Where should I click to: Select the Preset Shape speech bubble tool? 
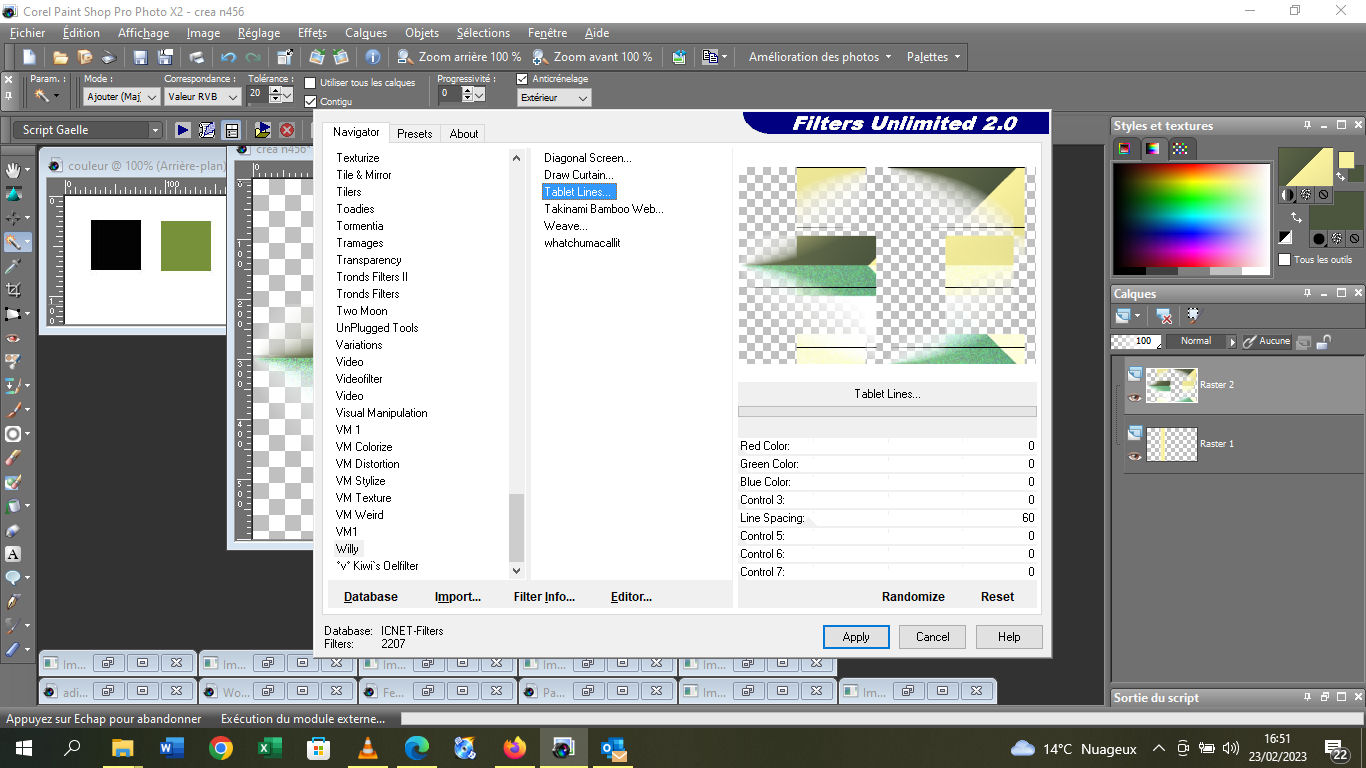point(13,578)
